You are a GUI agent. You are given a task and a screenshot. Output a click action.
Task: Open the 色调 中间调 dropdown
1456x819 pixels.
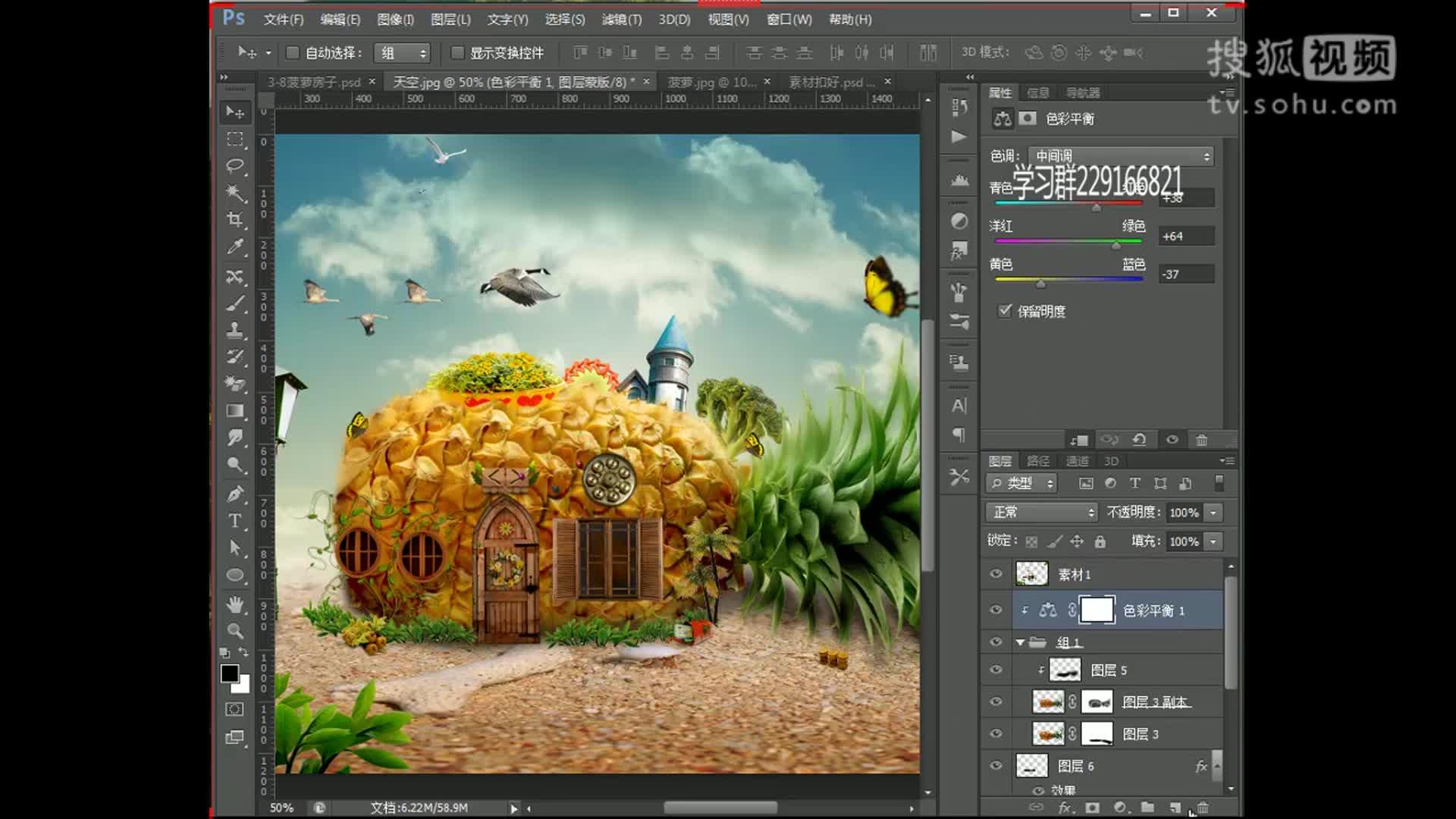click(x=1121, y=156)
